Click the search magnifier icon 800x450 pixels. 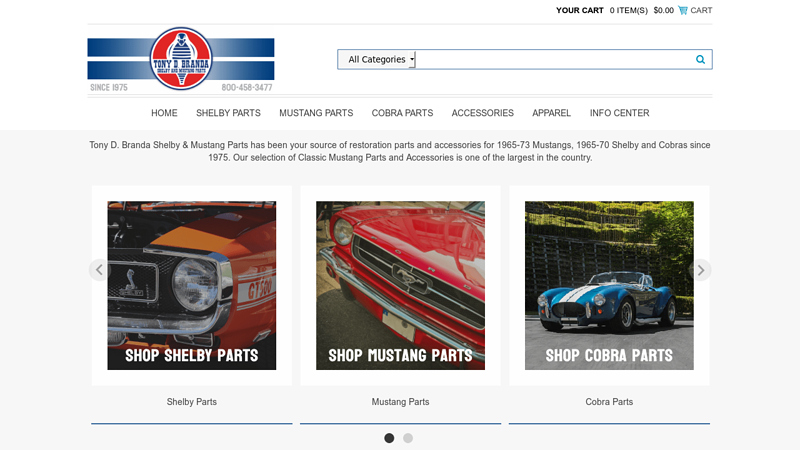pyautogui.click(x=700, y=59)
